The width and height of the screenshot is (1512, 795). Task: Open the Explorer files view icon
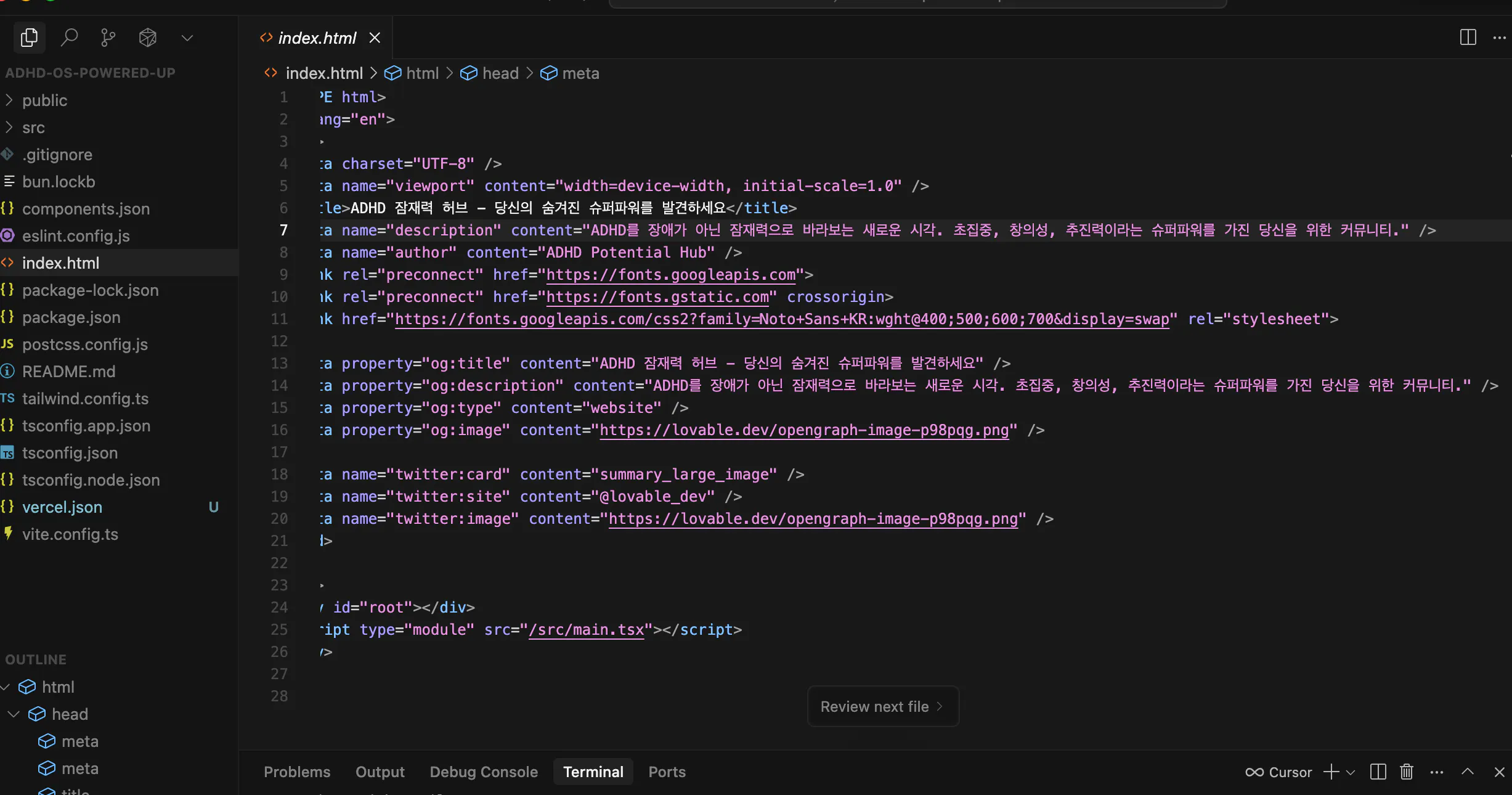[29, 38]
